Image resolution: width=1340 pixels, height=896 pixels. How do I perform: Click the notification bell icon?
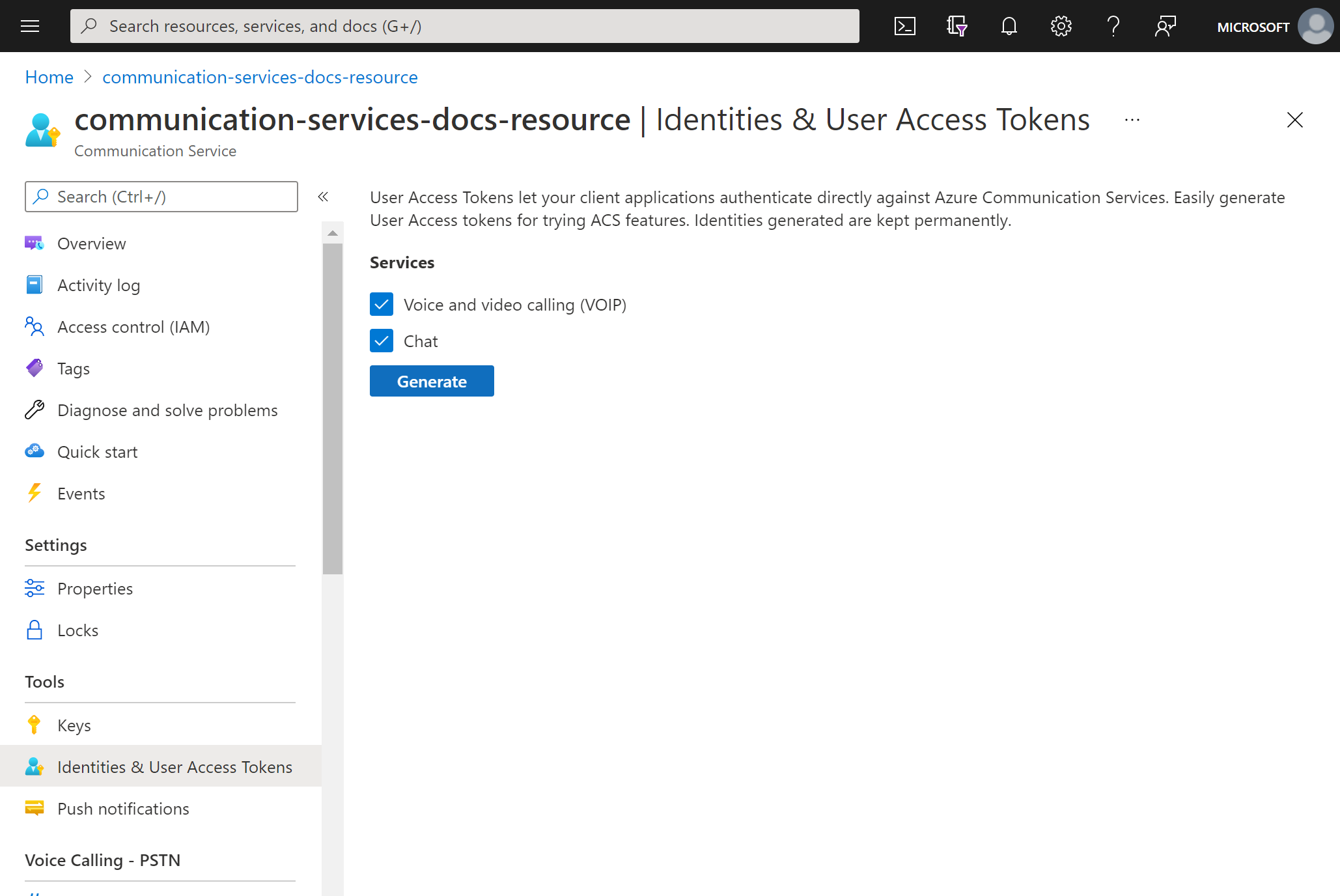[x=1009, y=26]
